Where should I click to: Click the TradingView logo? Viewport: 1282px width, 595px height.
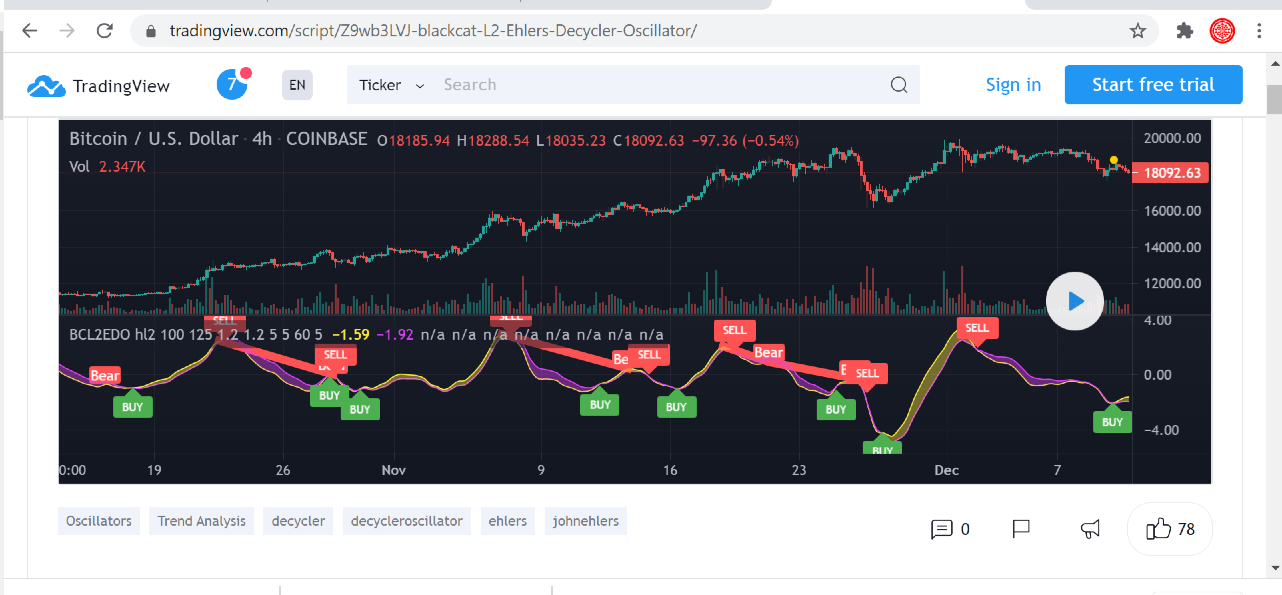pyautogui.click(x=99, y=86)
